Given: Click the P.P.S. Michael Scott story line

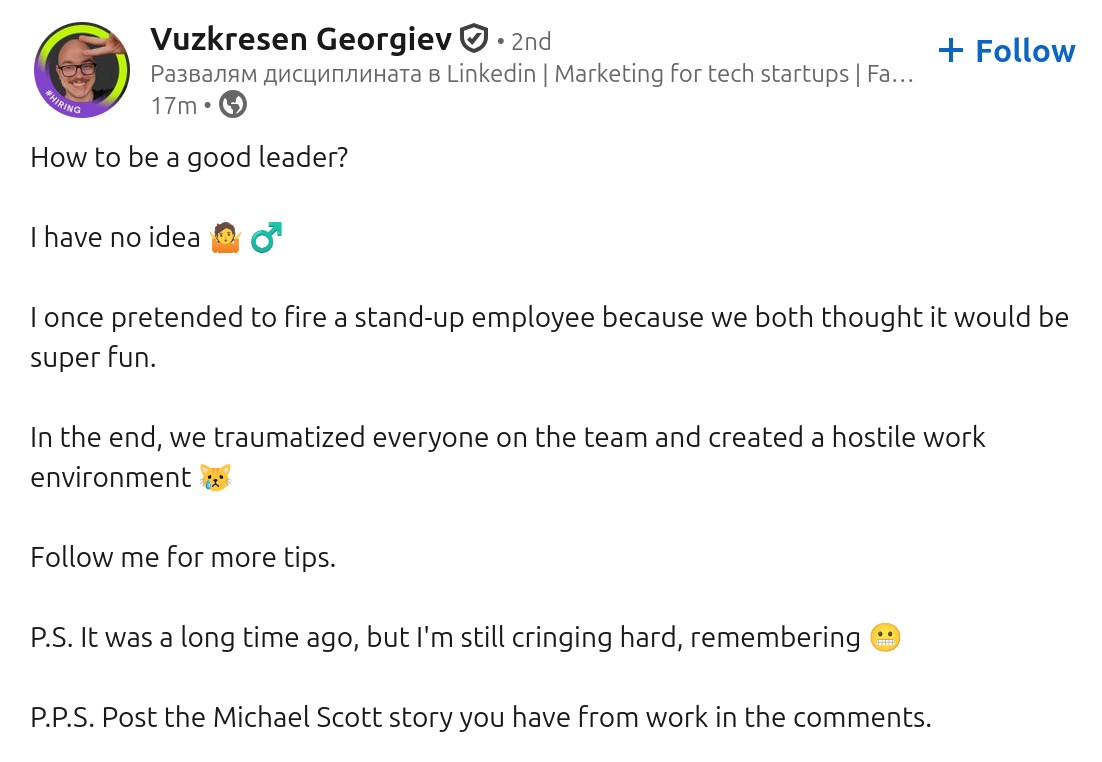Looking at the screenshot, I should [x=480, y=717].
